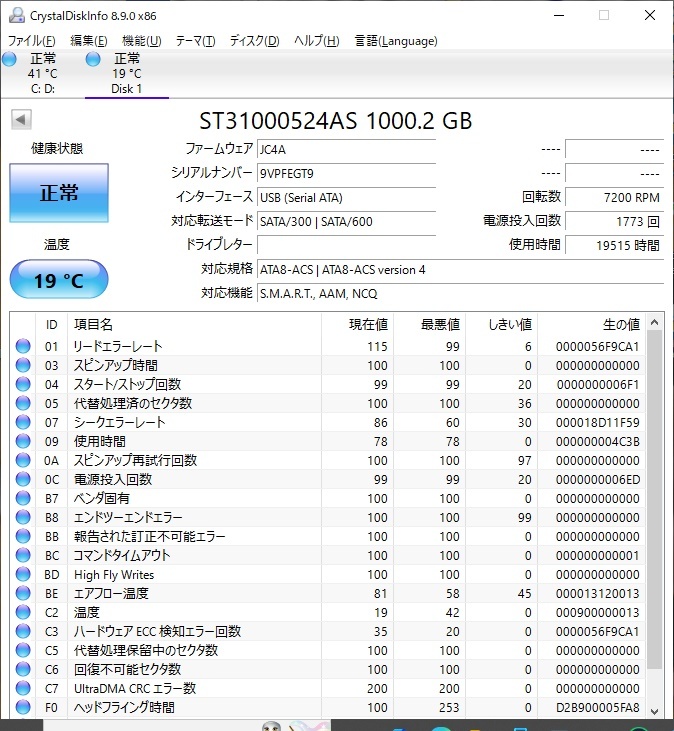Open the テーマ(T) menu
Viewport: 674px width, 731px height.
click(x=195, y=41)
